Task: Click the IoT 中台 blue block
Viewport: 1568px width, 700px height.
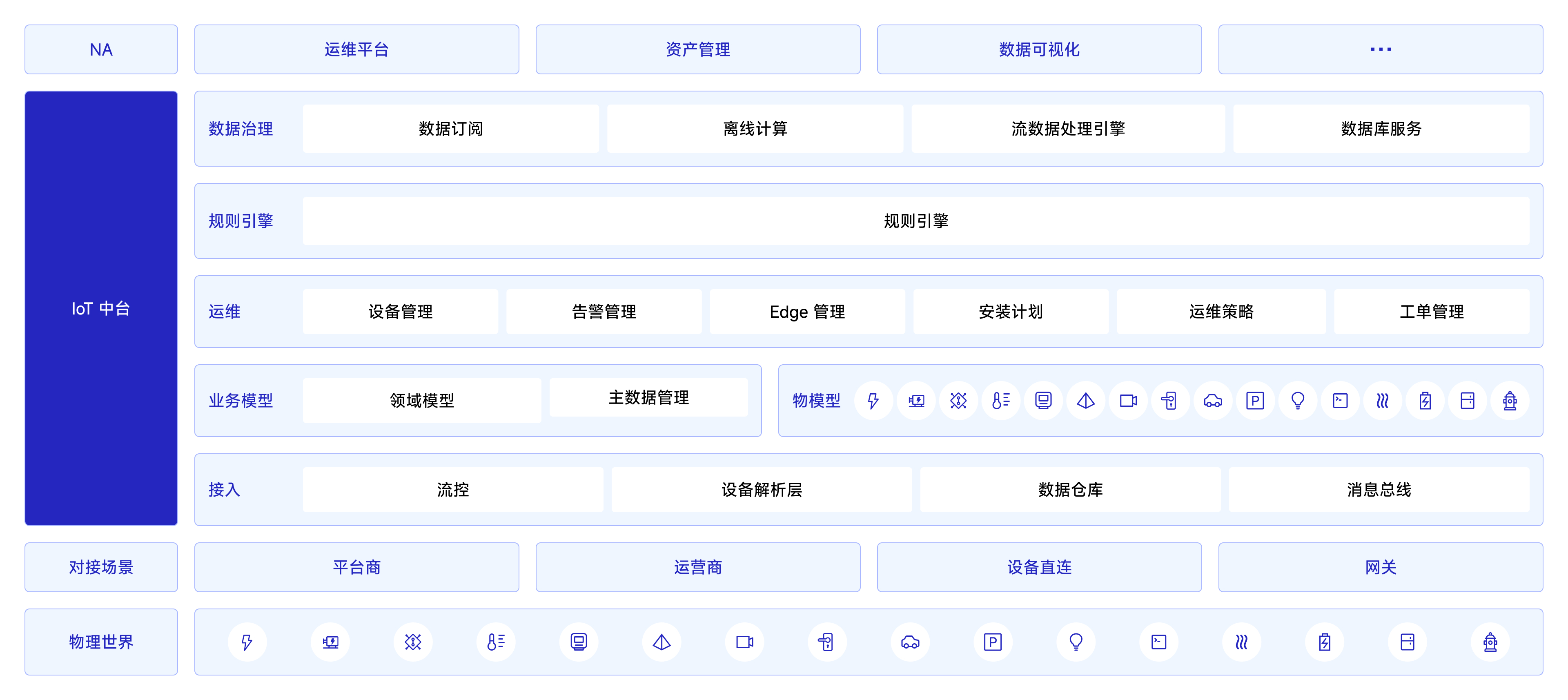Action: click(101, 309)
